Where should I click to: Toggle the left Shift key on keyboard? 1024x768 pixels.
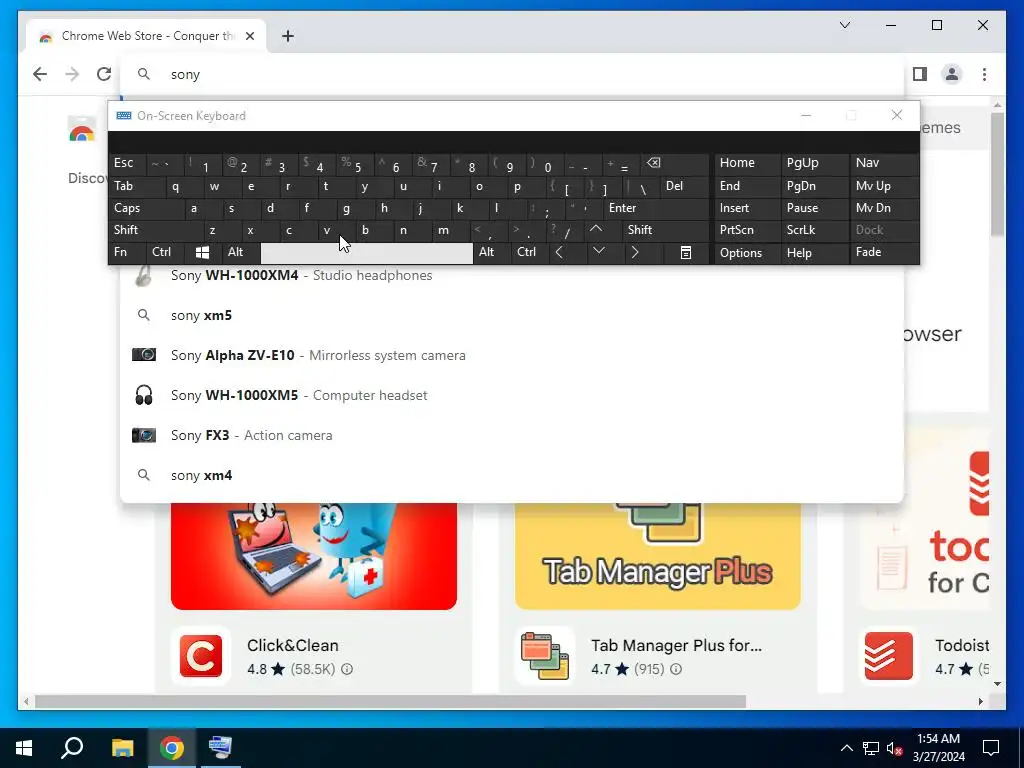click(x=155, y=230)
